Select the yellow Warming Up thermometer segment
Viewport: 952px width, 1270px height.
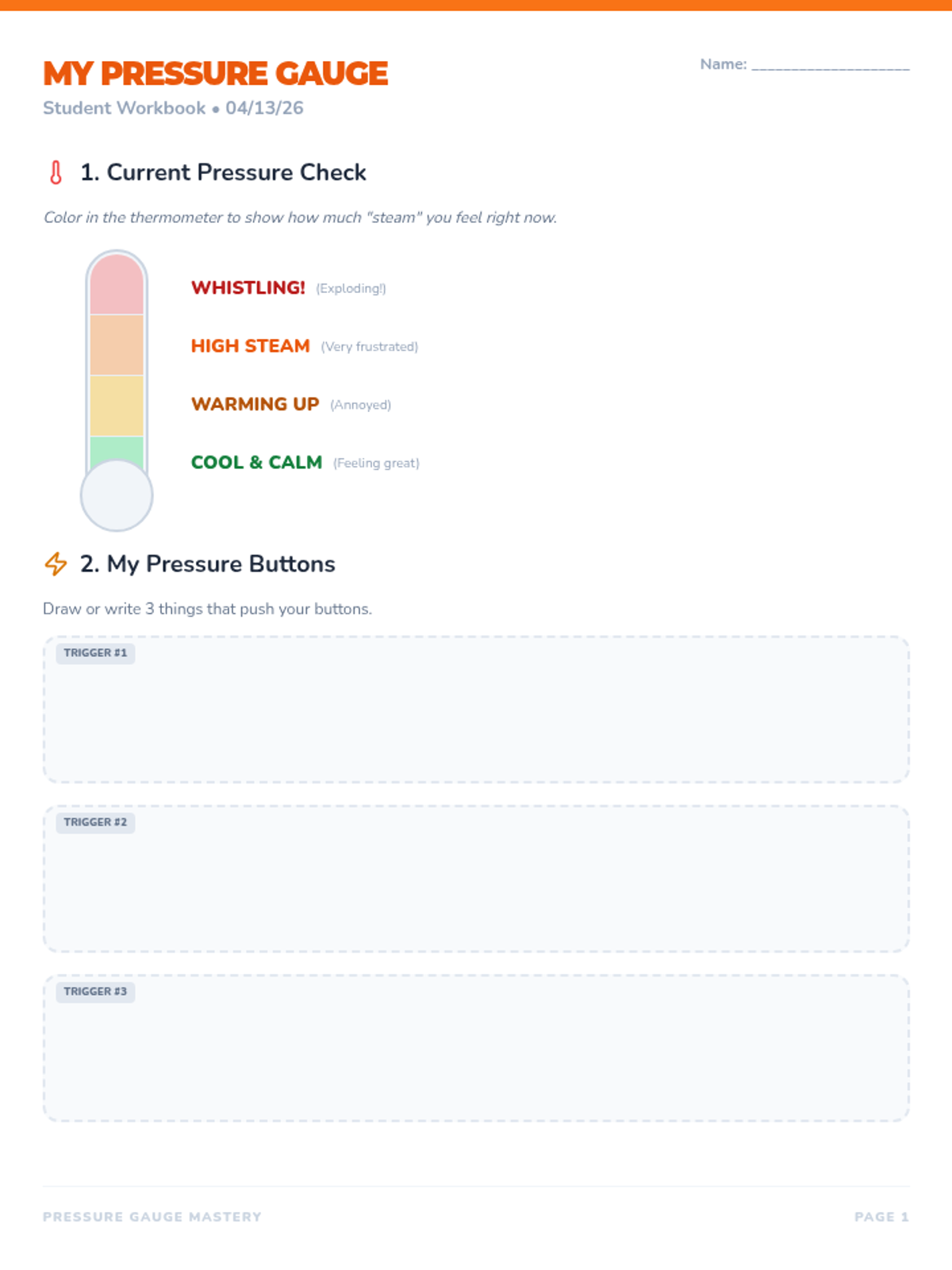(x=117, y=406)
